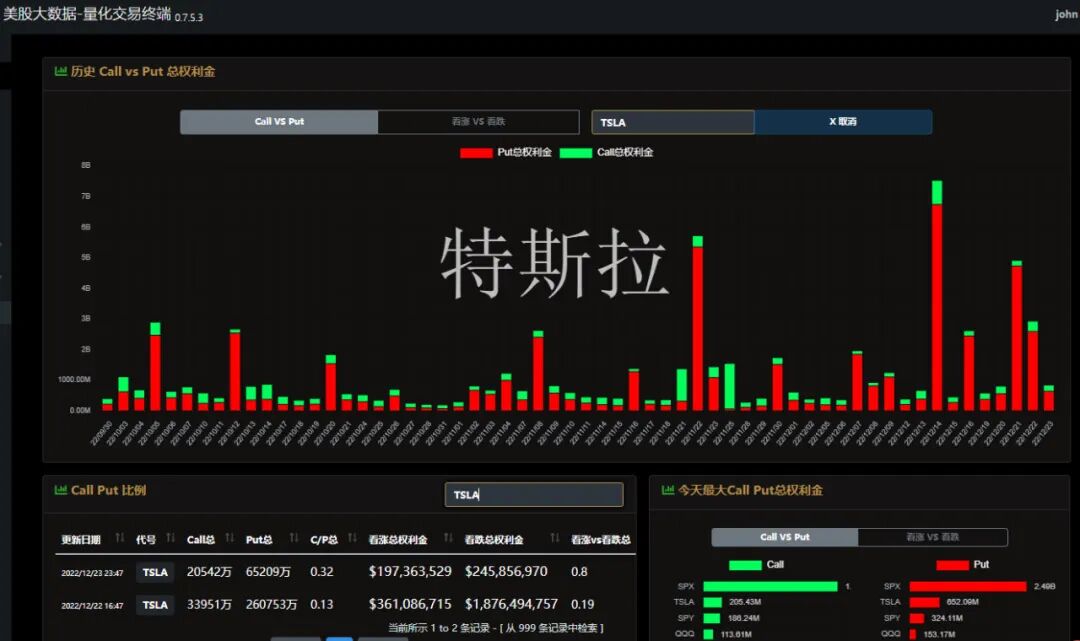Click chart icon beside Call Put 比例 title
This screenshot has height=641, width=1080.
[x=61, y=490]
